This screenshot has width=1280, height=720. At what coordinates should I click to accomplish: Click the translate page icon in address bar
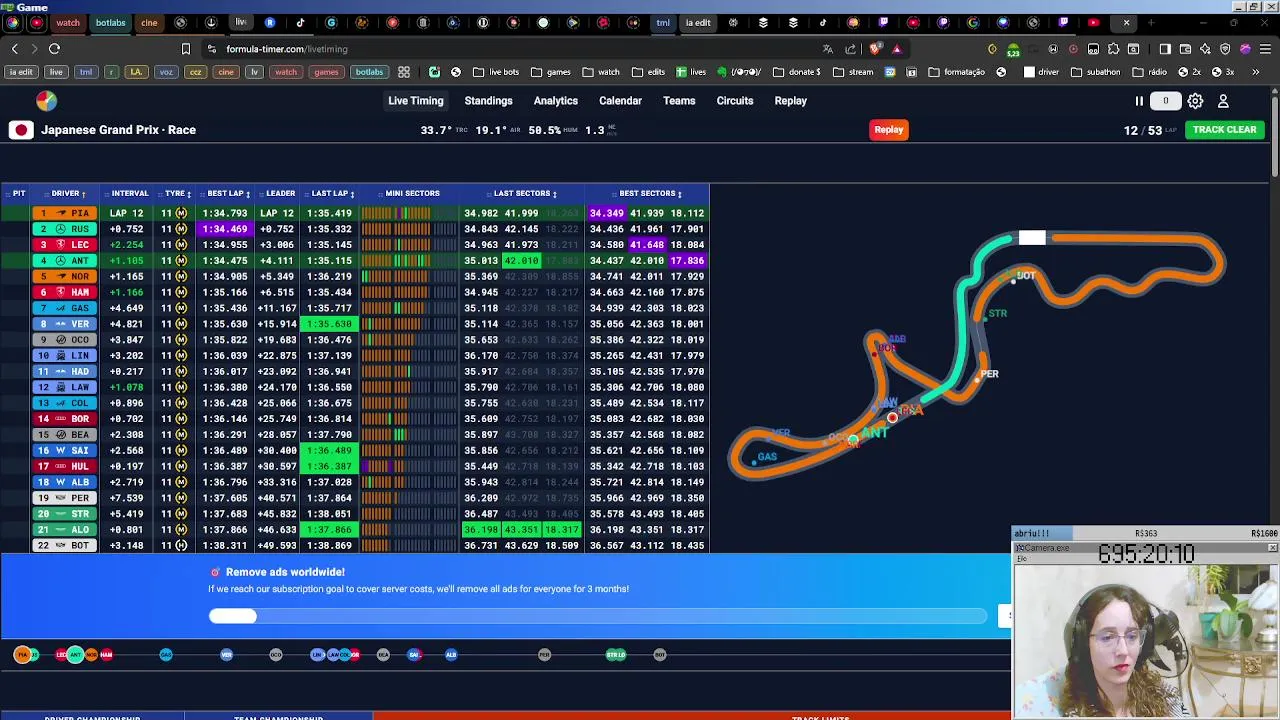(827, 49)
